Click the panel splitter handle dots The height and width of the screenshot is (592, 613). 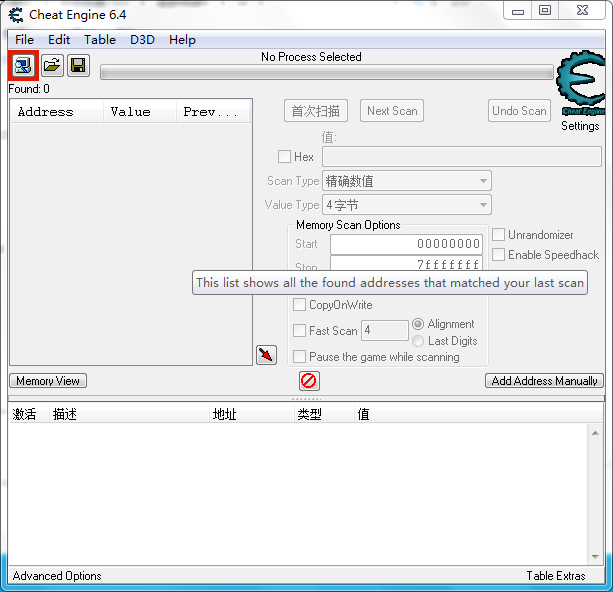306,398
